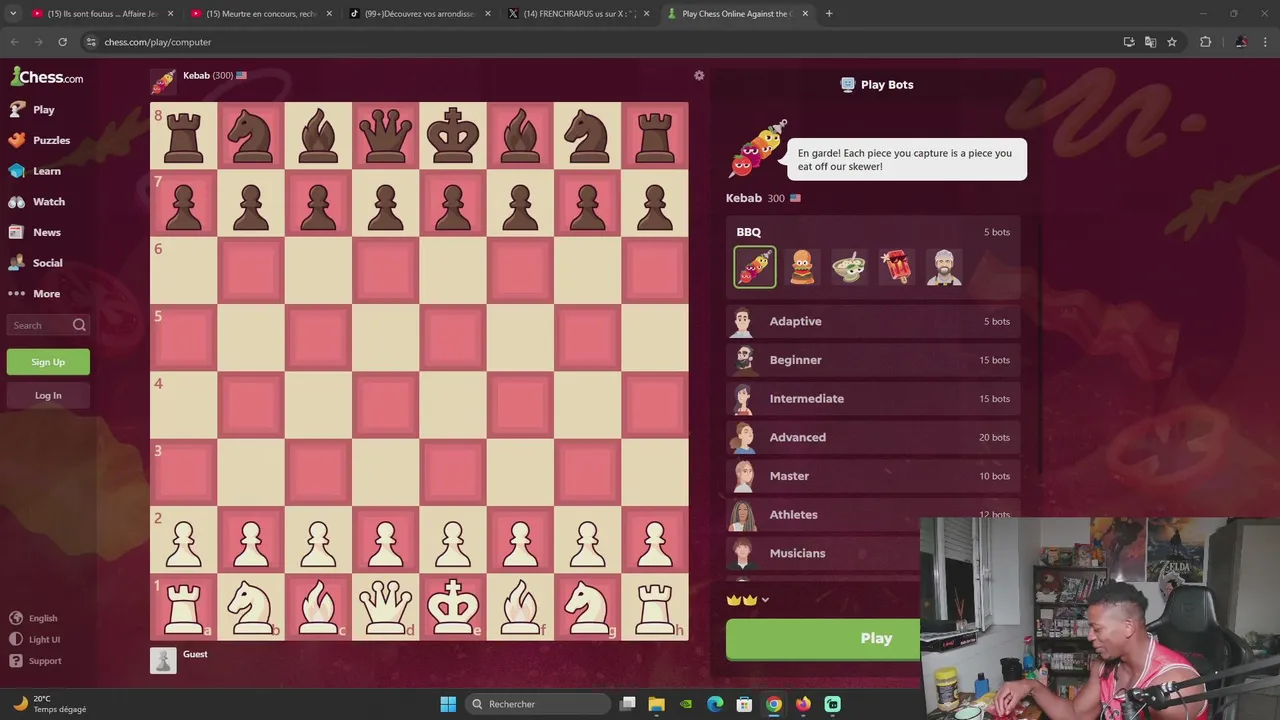This screenshot has width=1280, height=720.
Task: Click the install app icon in address bar
Action: pos(1129,42)
